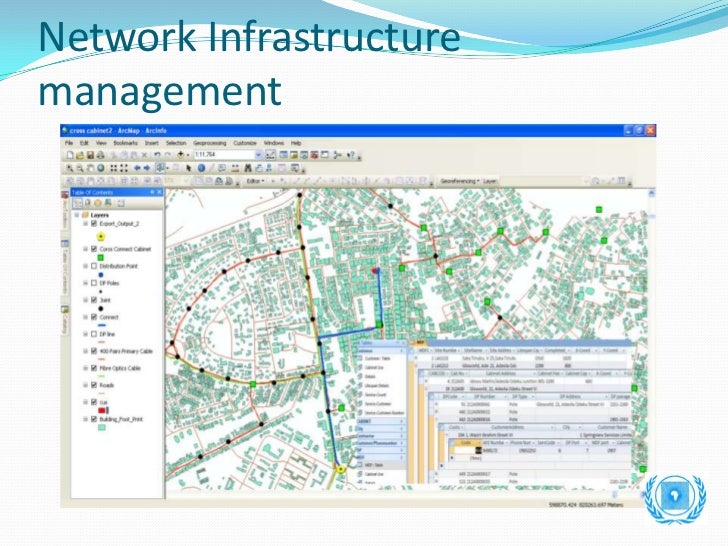Click the Full Extent globe icon
Screen dimensions: 728x546
coord(100,168)
